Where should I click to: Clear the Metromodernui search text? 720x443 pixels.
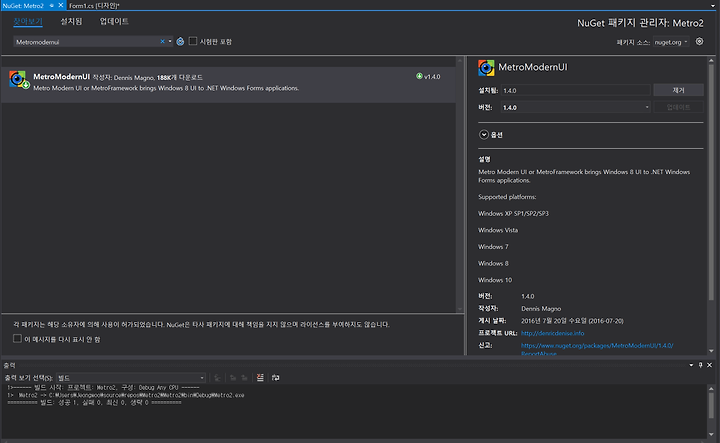pos(162,41)
